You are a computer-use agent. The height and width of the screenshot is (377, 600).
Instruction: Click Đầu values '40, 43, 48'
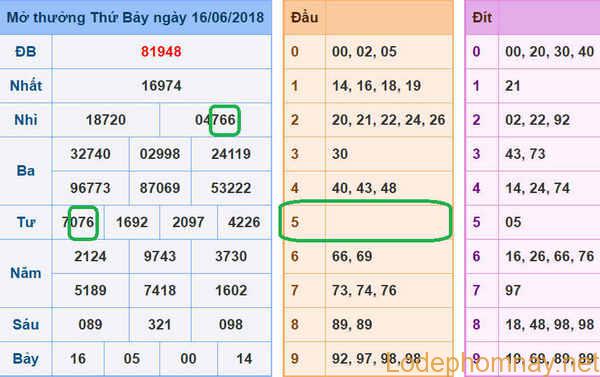[364, 188]
